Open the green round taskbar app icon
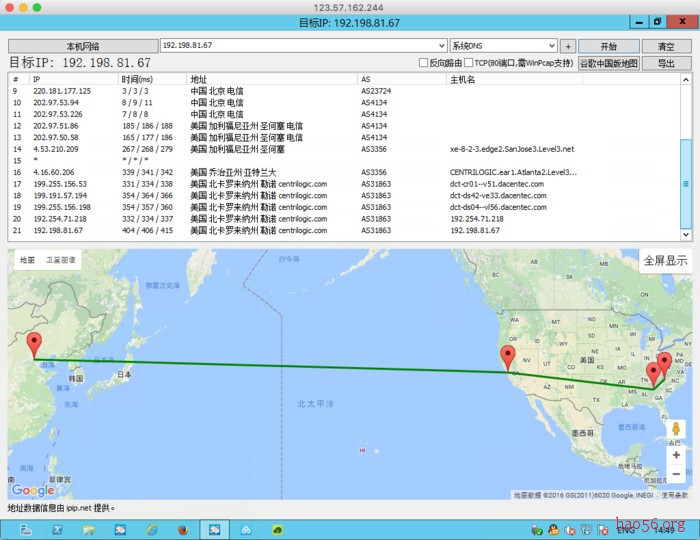Screen dimensions: 700x540 pyautogui.click(x=278, y=530)
